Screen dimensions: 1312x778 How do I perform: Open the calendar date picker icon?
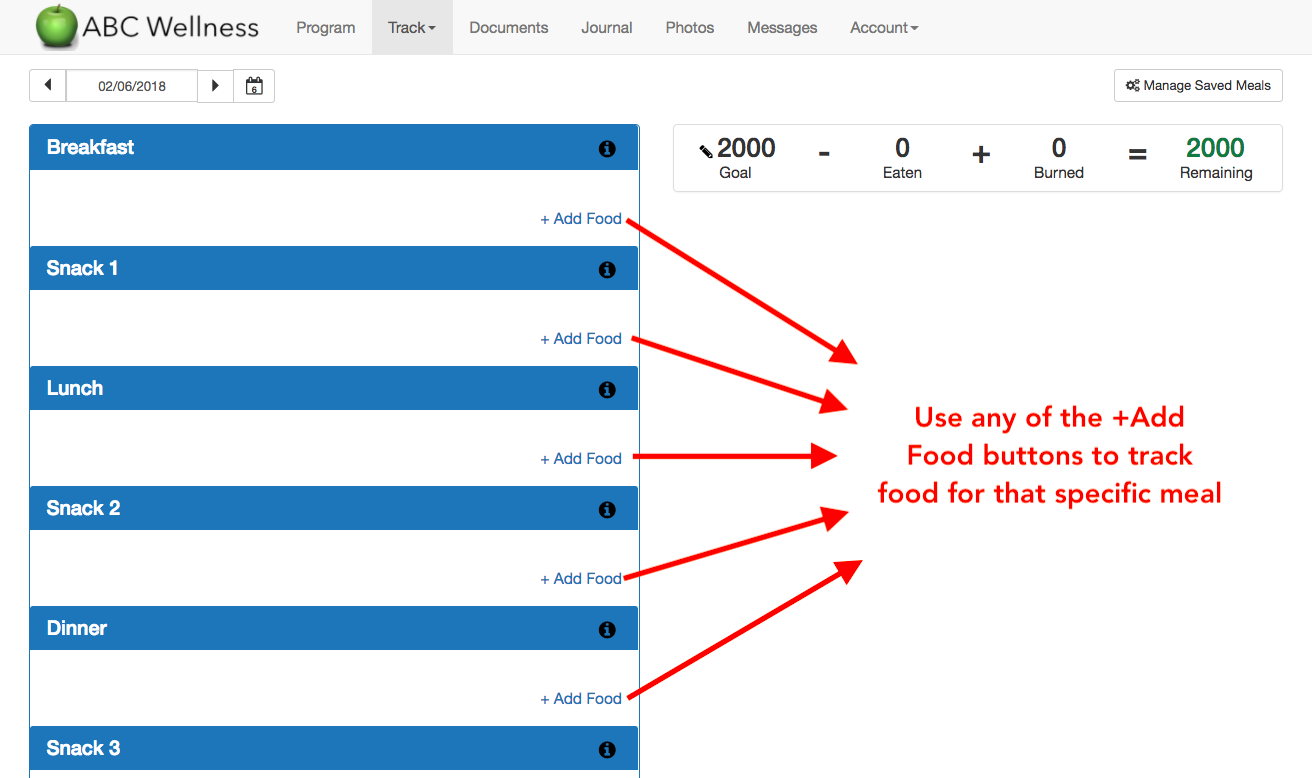[254, 86]
